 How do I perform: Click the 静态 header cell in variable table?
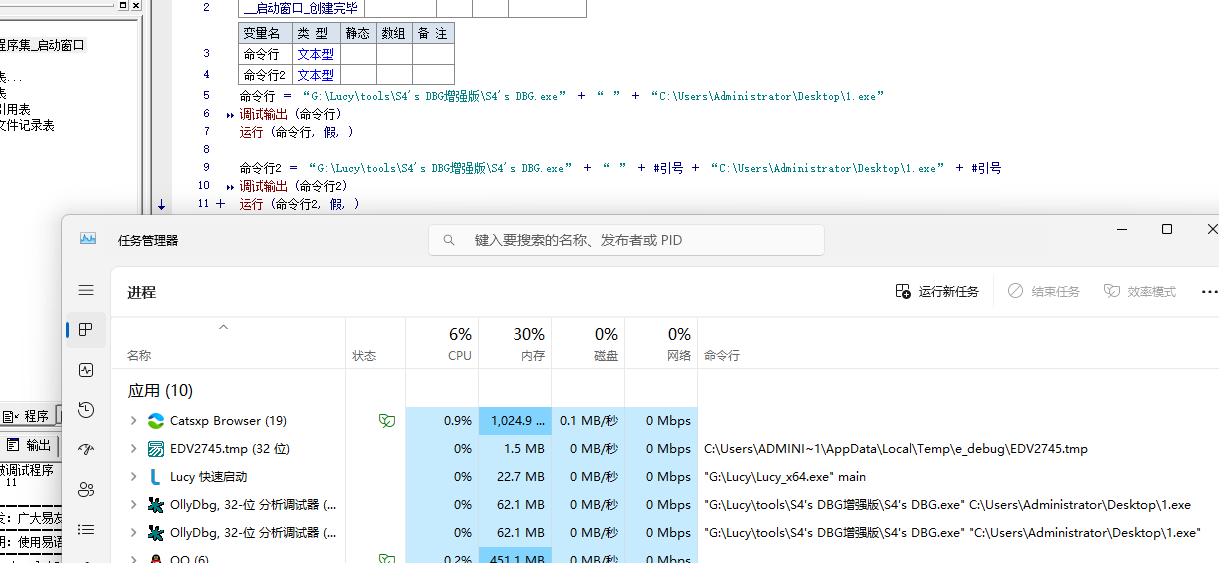pos(358,33)
